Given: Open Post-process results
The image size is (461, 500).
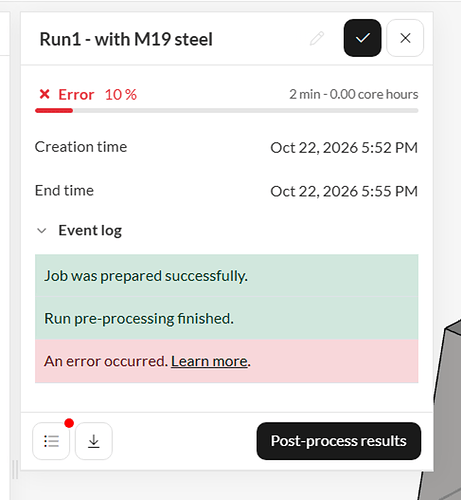Looking at the screenshot, I should [339, 441].
